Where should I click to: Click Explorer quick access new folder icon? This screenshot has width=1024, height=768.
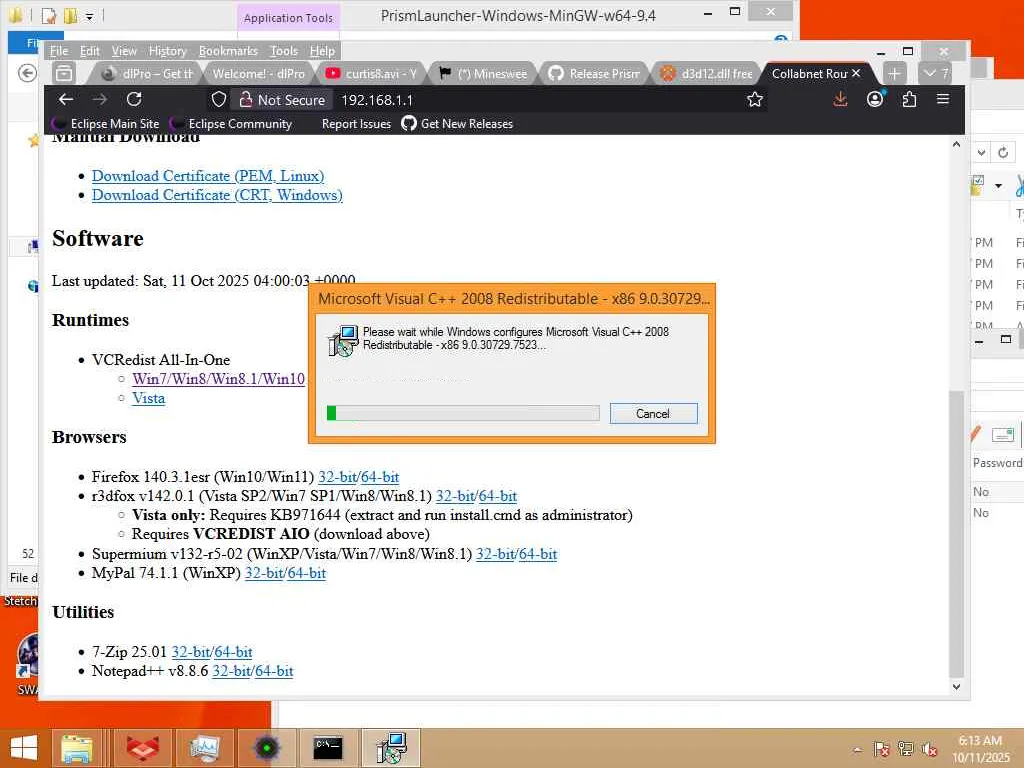click(70, 15)
